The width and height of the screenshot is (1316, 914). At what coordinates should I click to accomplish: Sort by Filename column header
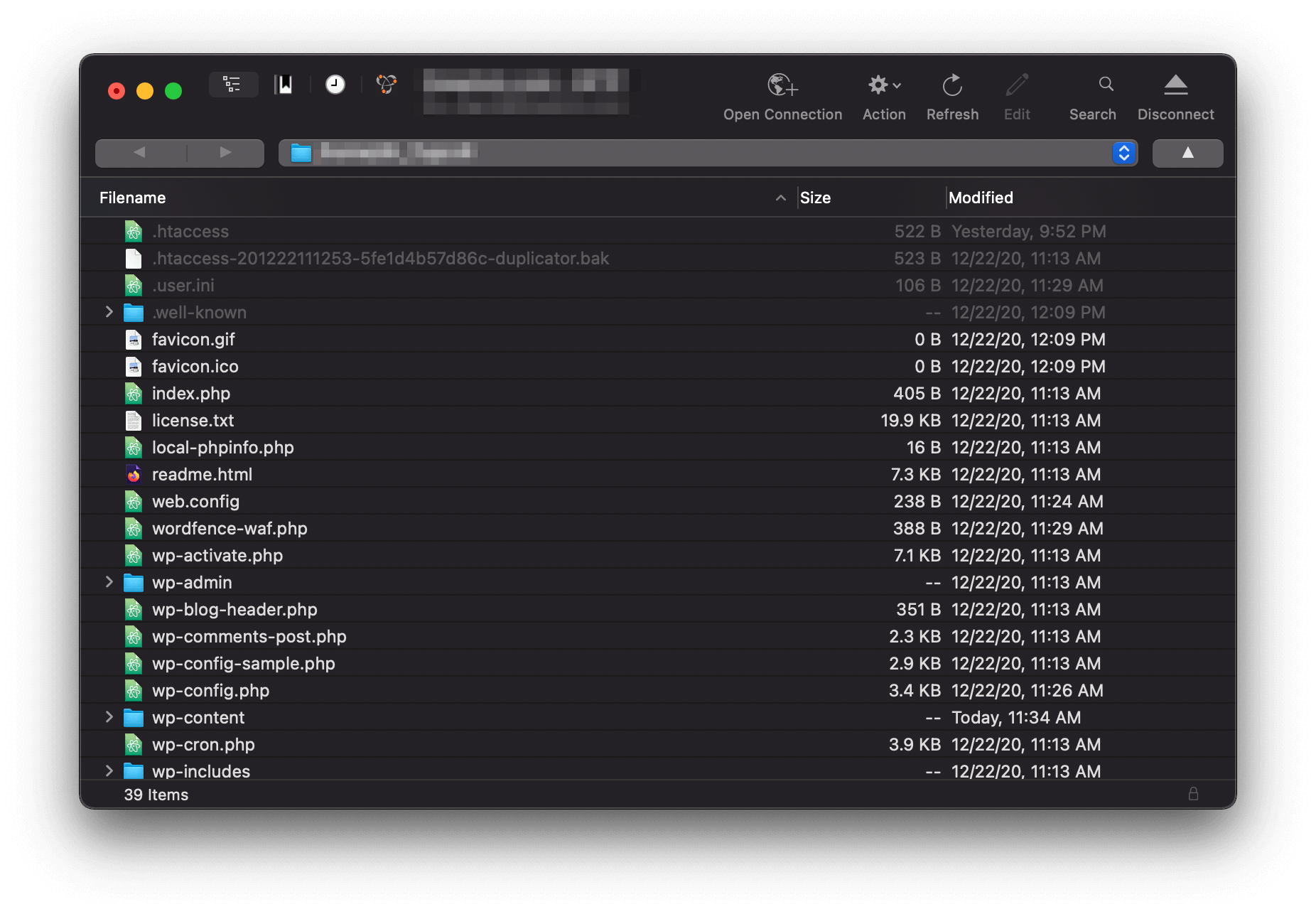[132, 198]
